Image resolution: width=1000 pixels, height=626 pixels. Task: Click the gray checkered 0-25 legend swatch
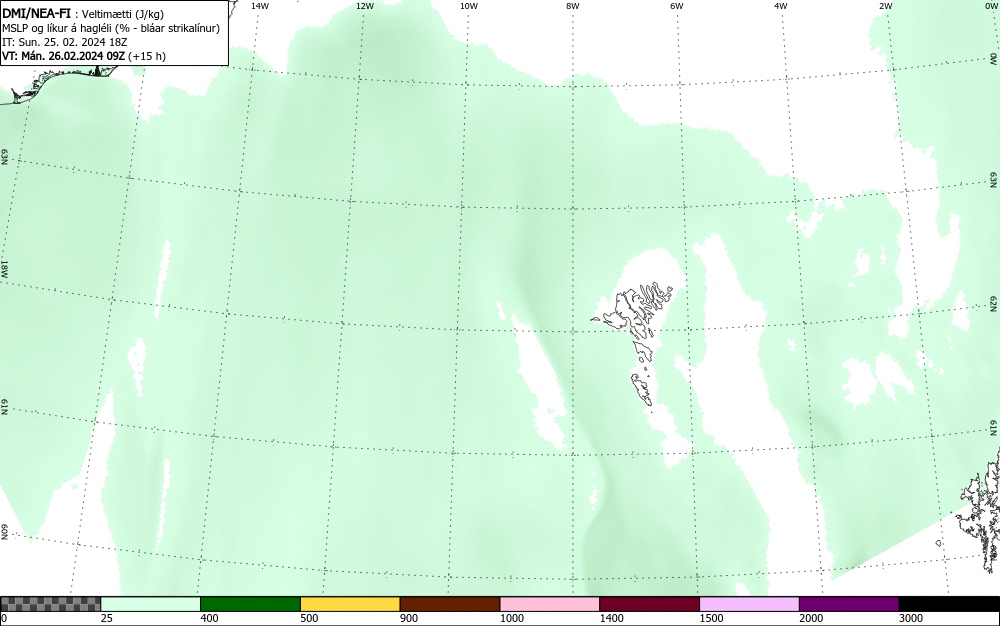click(x=50, y=604)
